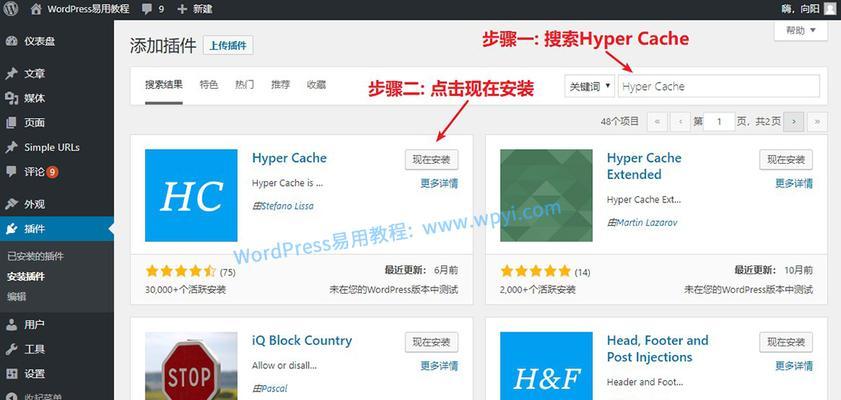Click the 页面 pages icon

11,123
